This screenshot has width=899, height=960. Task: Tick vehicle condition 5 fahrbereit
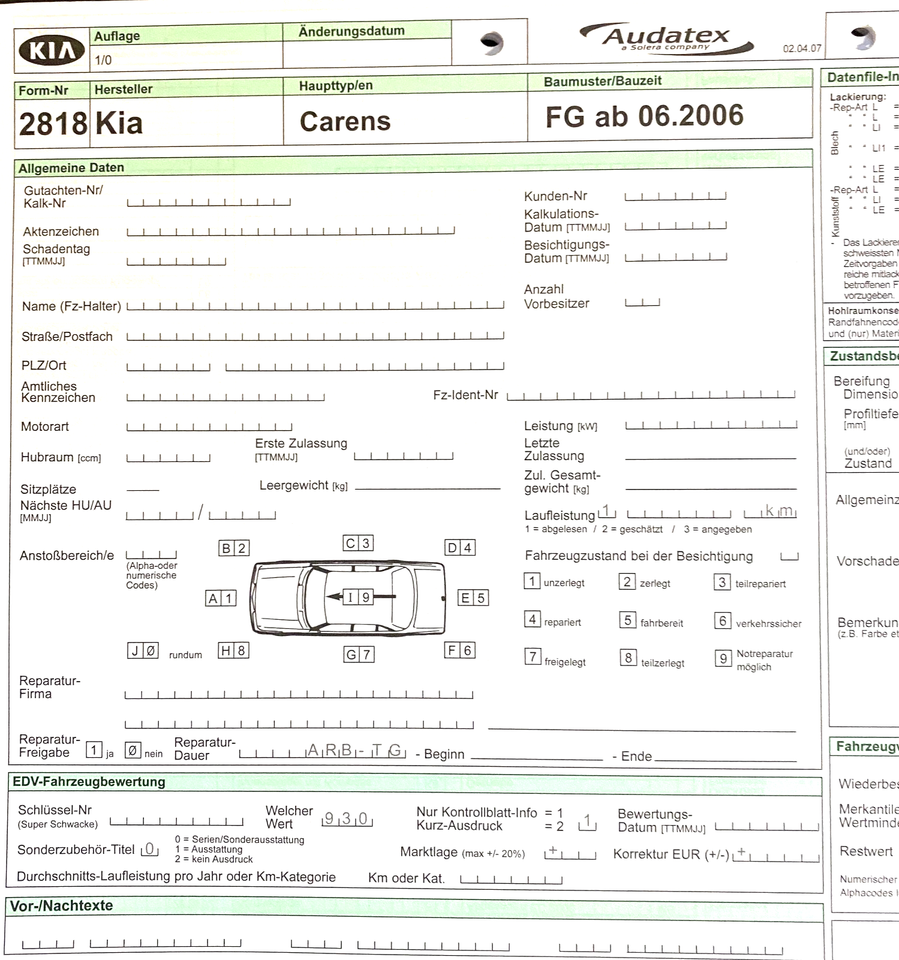click(628, 620)
